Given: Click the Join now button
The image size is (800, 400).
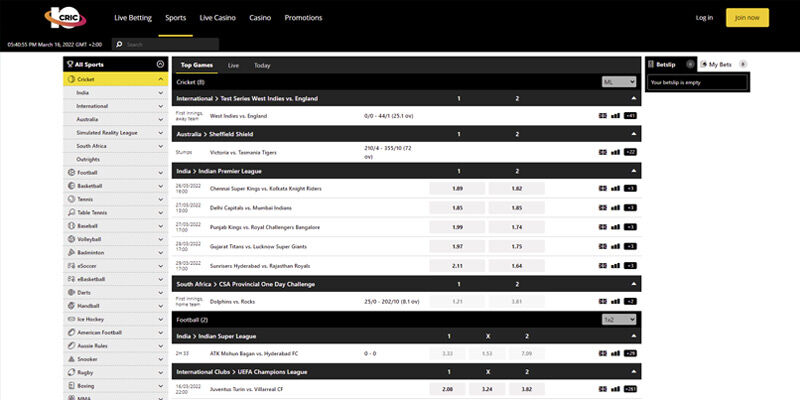Looking at the screenshot, I should [747, 18].
